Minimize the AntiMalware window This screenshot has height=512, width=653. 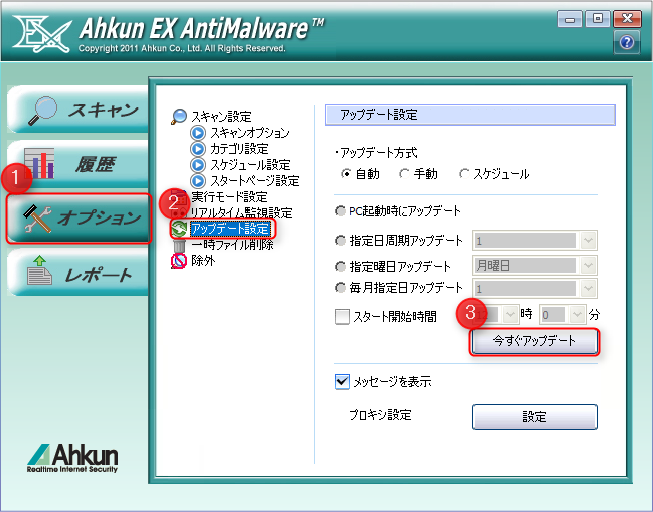pos(570,20)
